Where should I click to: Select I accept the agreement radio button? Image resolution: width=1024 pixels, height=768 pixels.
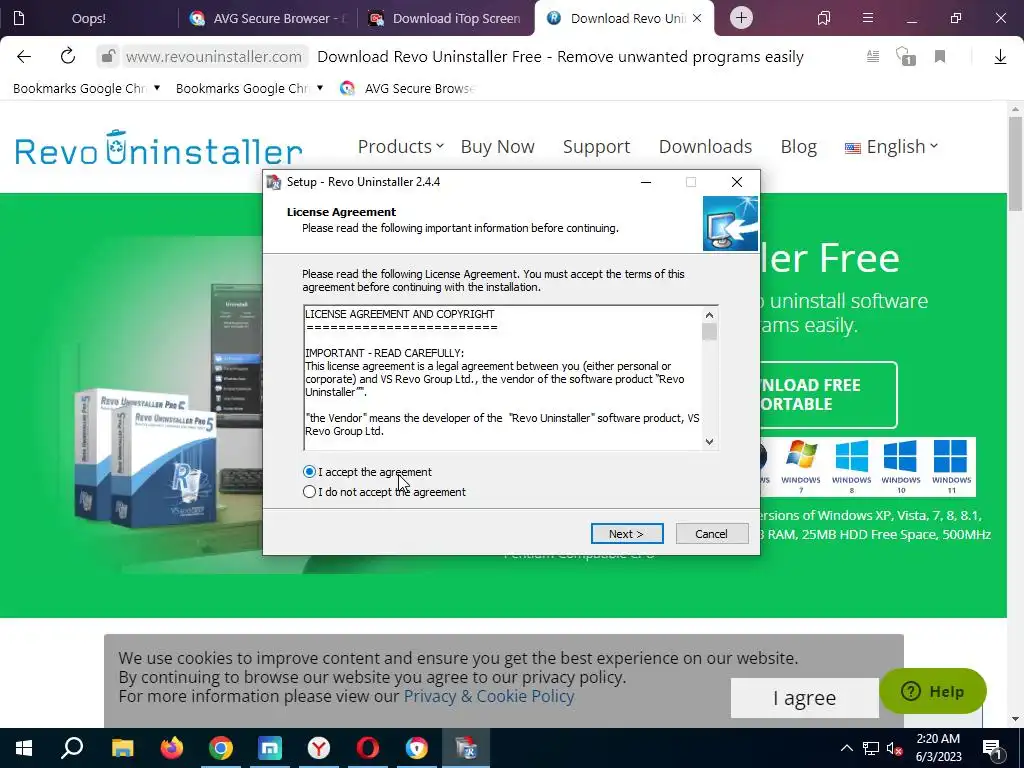coord(310,472)
